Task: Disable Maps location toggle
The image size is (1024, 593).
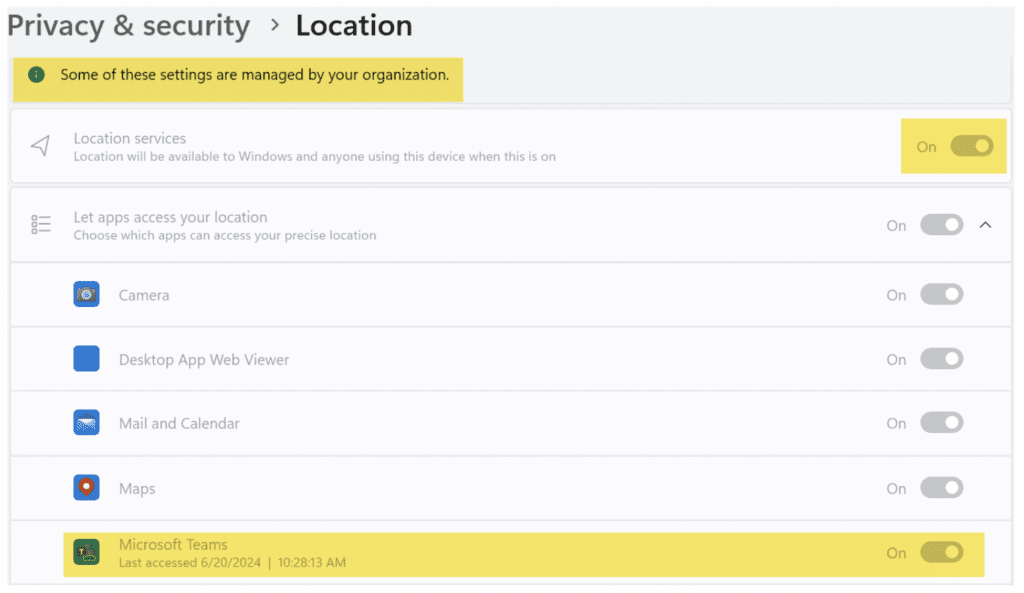Action: coord(942,488)
